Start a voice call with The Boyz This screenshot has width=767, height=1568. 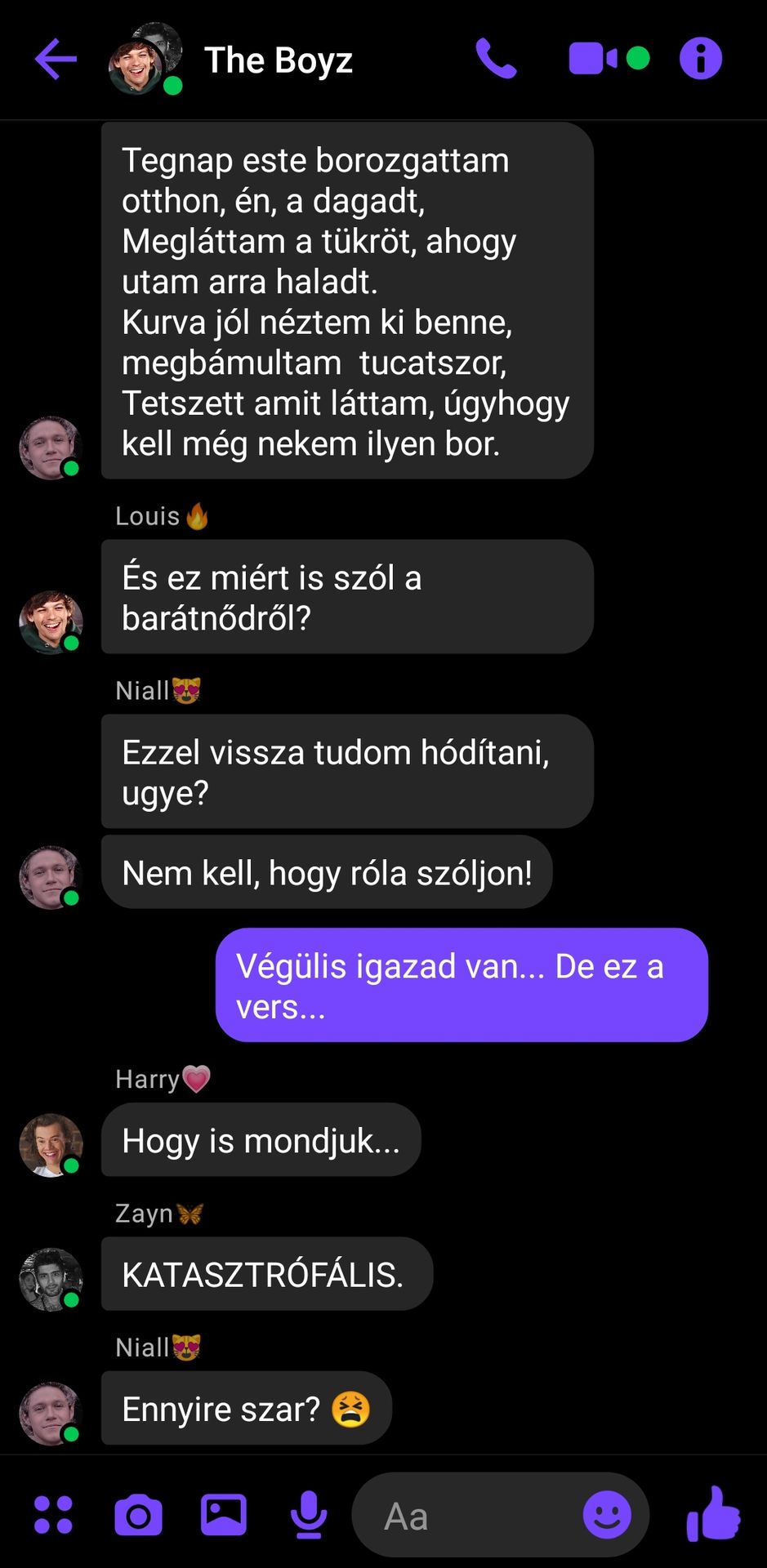[496, 59]
